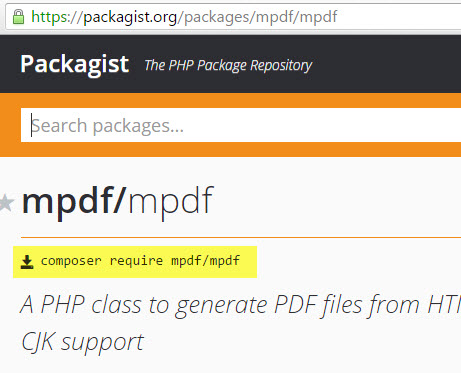
Task: Click "packagist.org" domain in the address bar
Action: click(130, 17)
